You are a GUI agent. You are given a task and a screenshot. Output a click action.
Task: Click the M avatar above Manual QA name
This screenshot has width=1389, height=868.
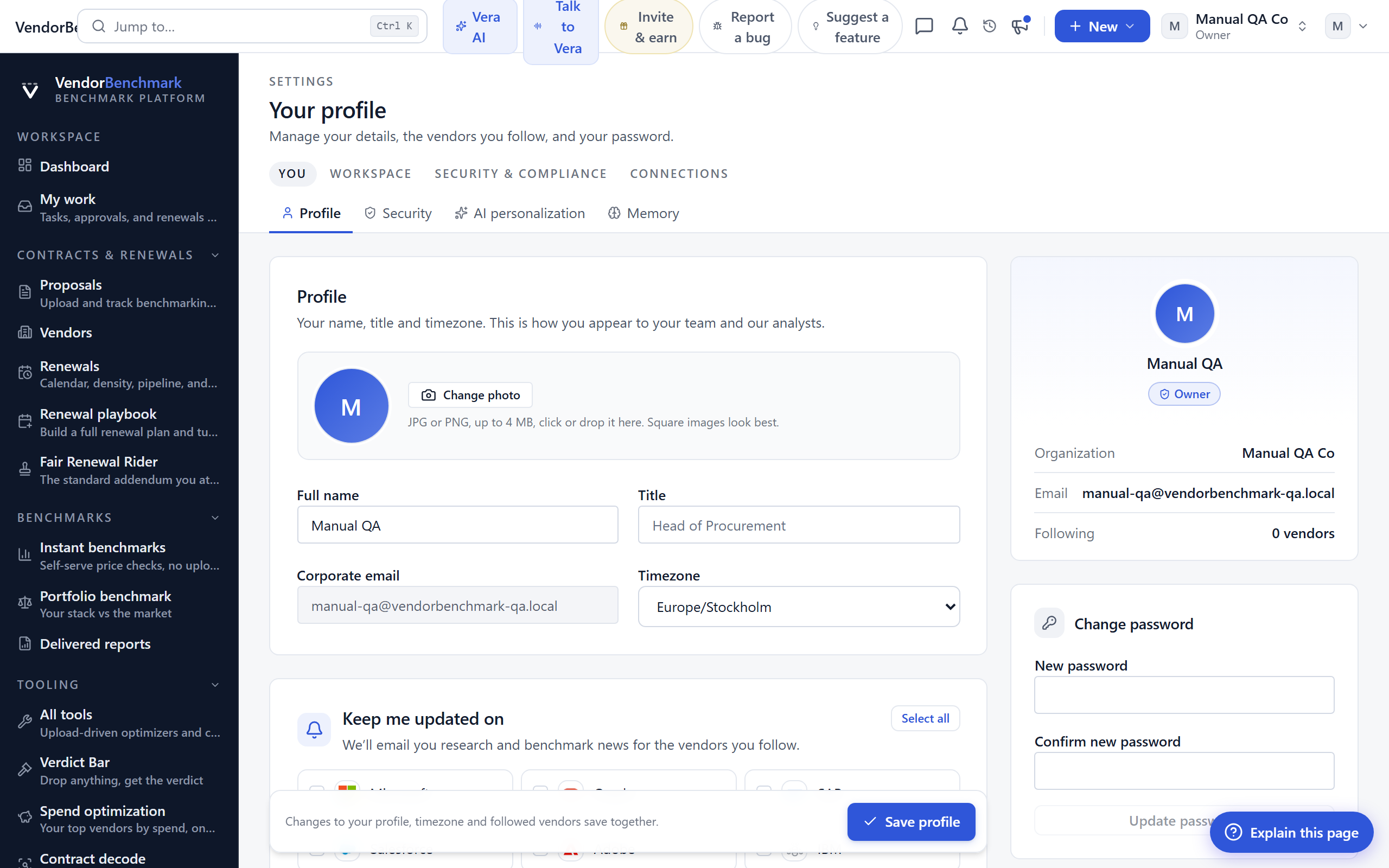coord(1184,314)
